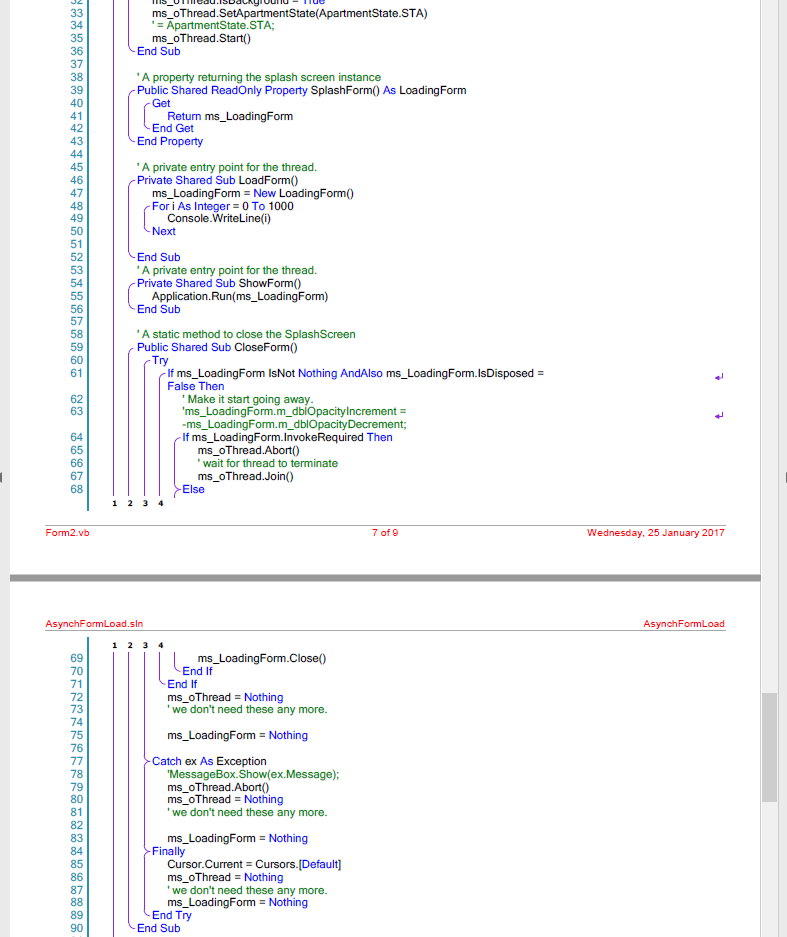Click 'ms_oThread.Join()' on line 67
The image size is (787, 937).
(x=245, y=476)
